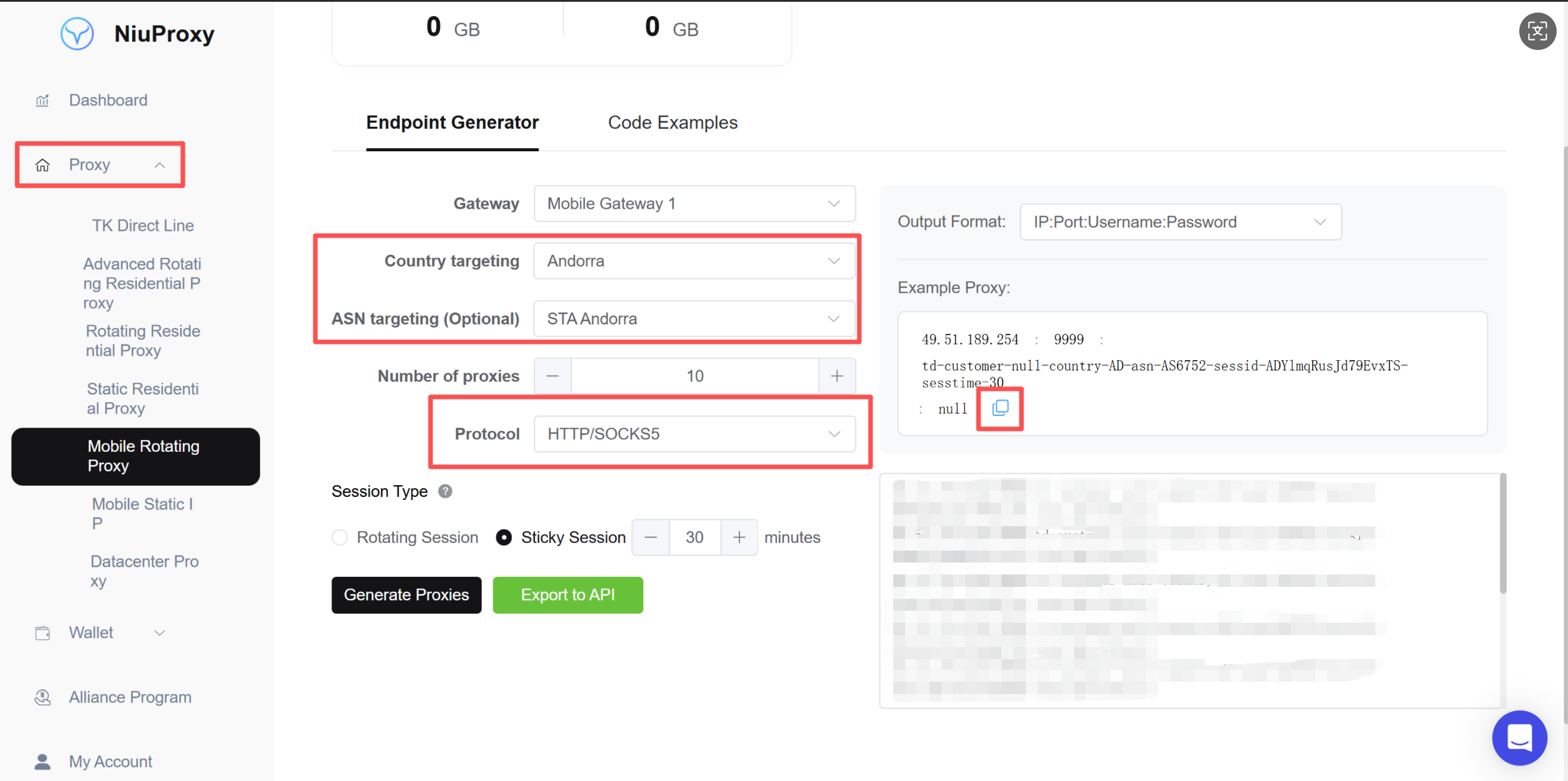Increase sticky session minutes
This screenshot has width=1568, height=781.
[x=739, y=538]
